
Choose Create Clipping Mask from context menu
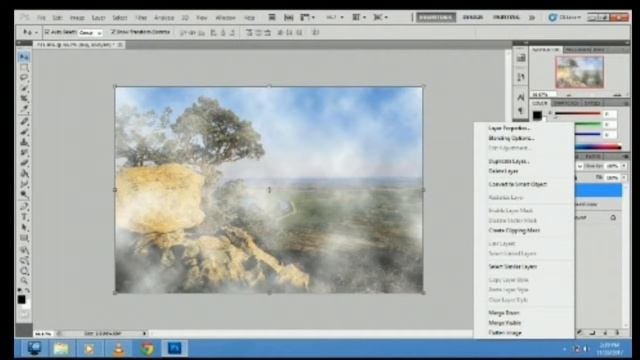[514, 230]
